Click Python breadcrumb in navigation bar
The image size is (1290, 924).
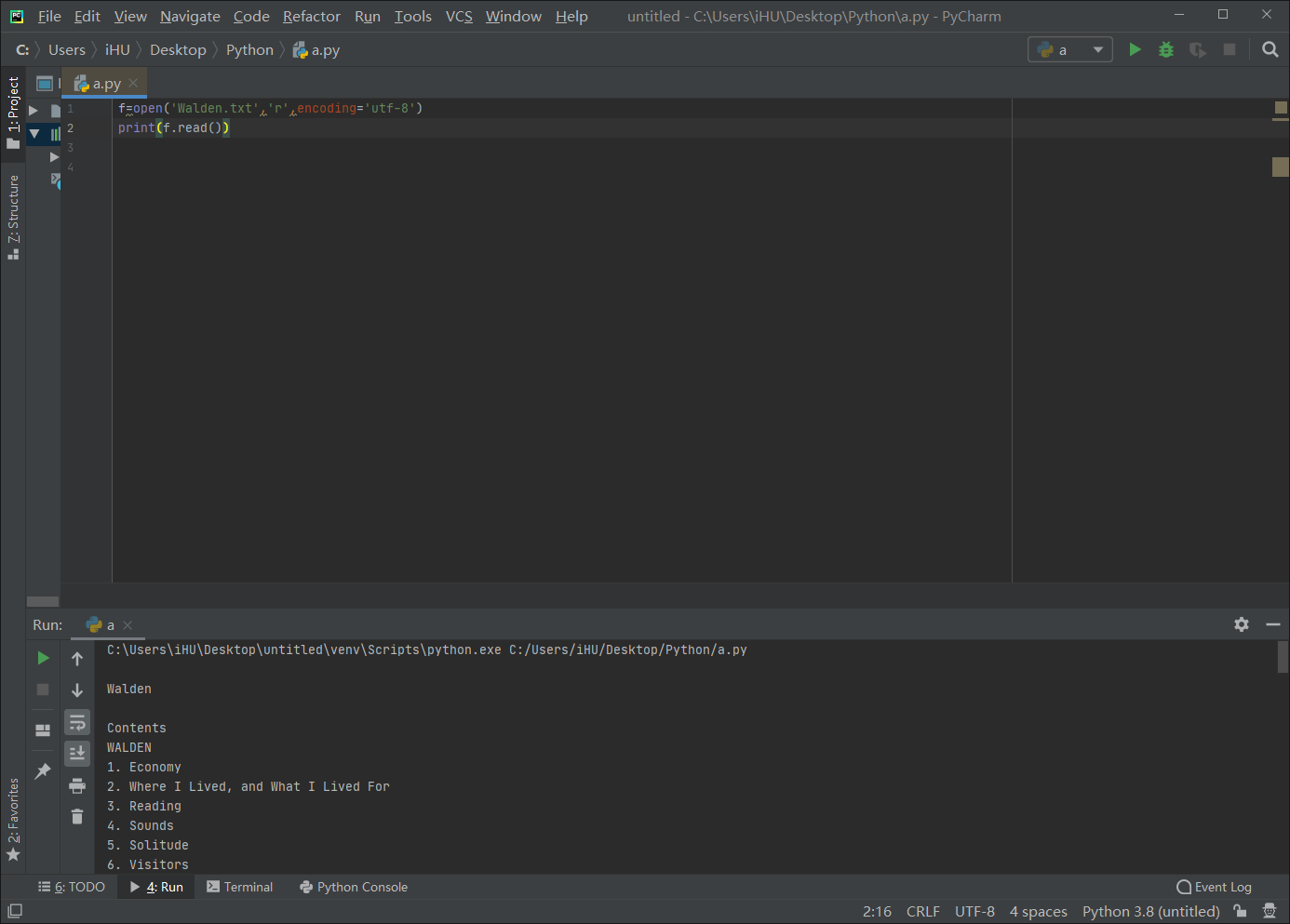[x=249, y=49]
